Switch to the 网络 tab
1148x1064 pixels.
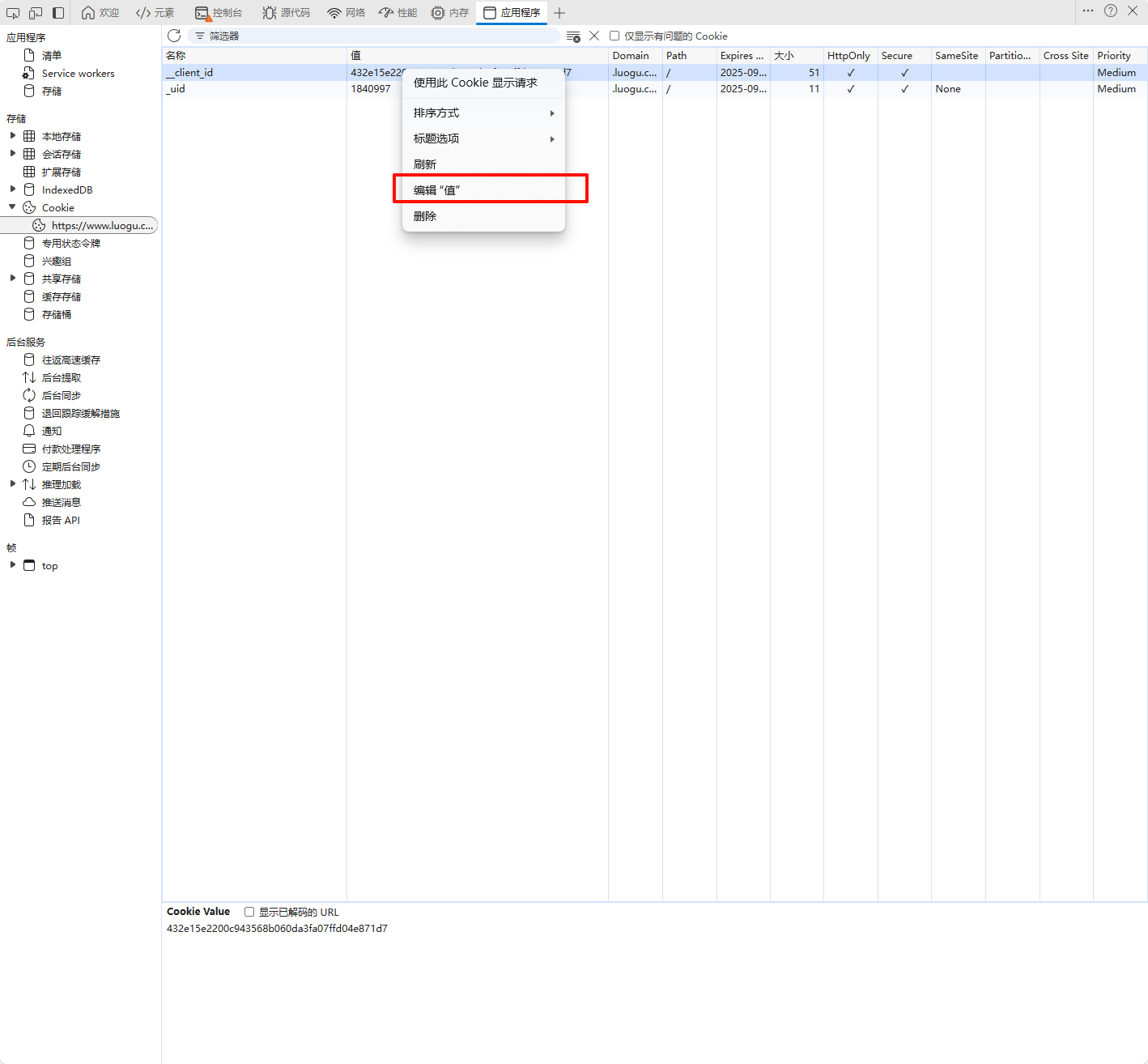(347, 13)
